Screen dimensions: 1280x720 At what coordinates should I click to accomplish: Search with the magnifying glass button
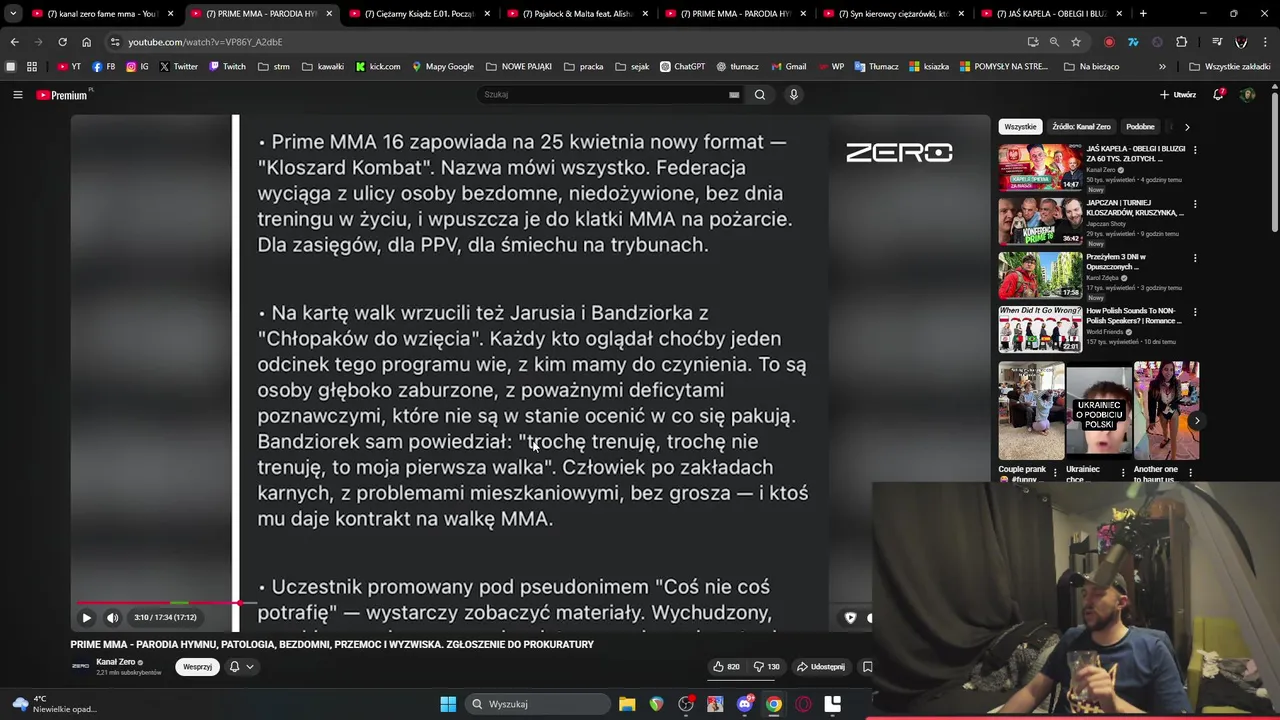[x=760, y=94]
